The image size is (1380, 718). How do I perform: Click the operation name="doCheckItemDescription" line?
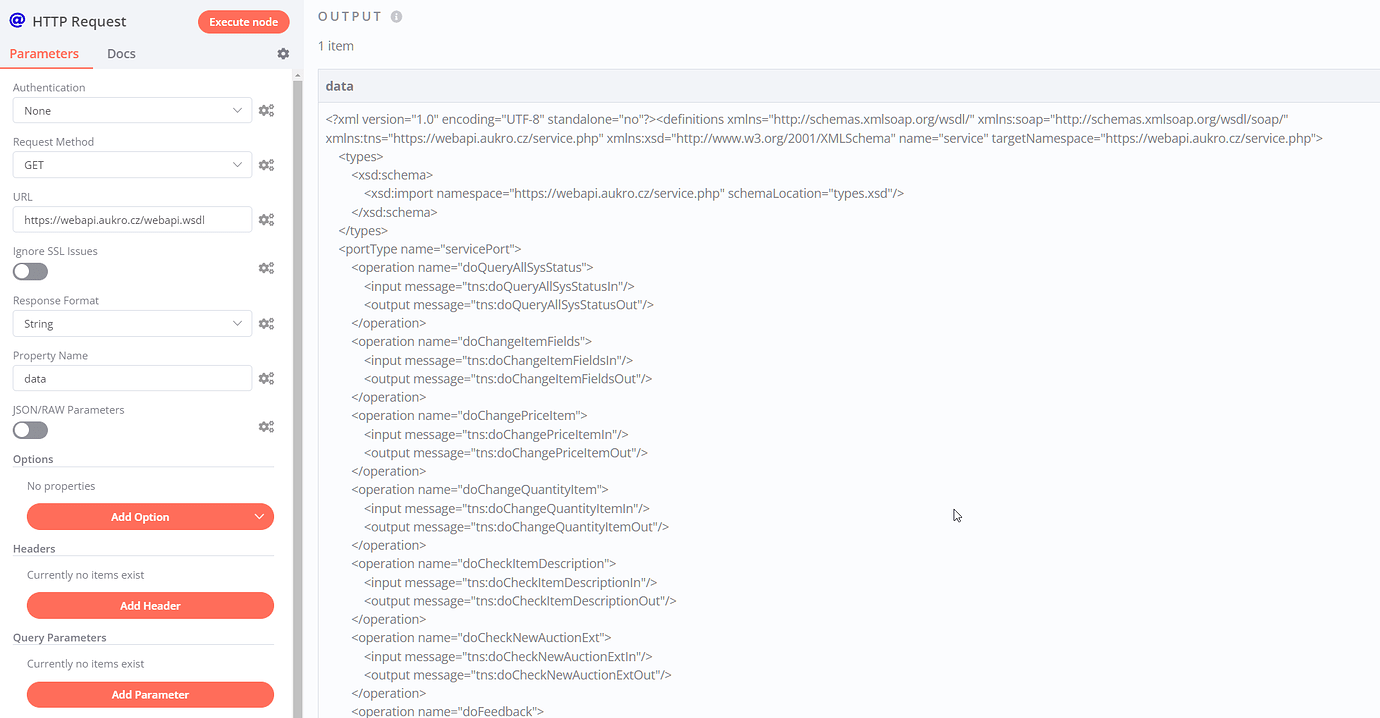point(484,563)
